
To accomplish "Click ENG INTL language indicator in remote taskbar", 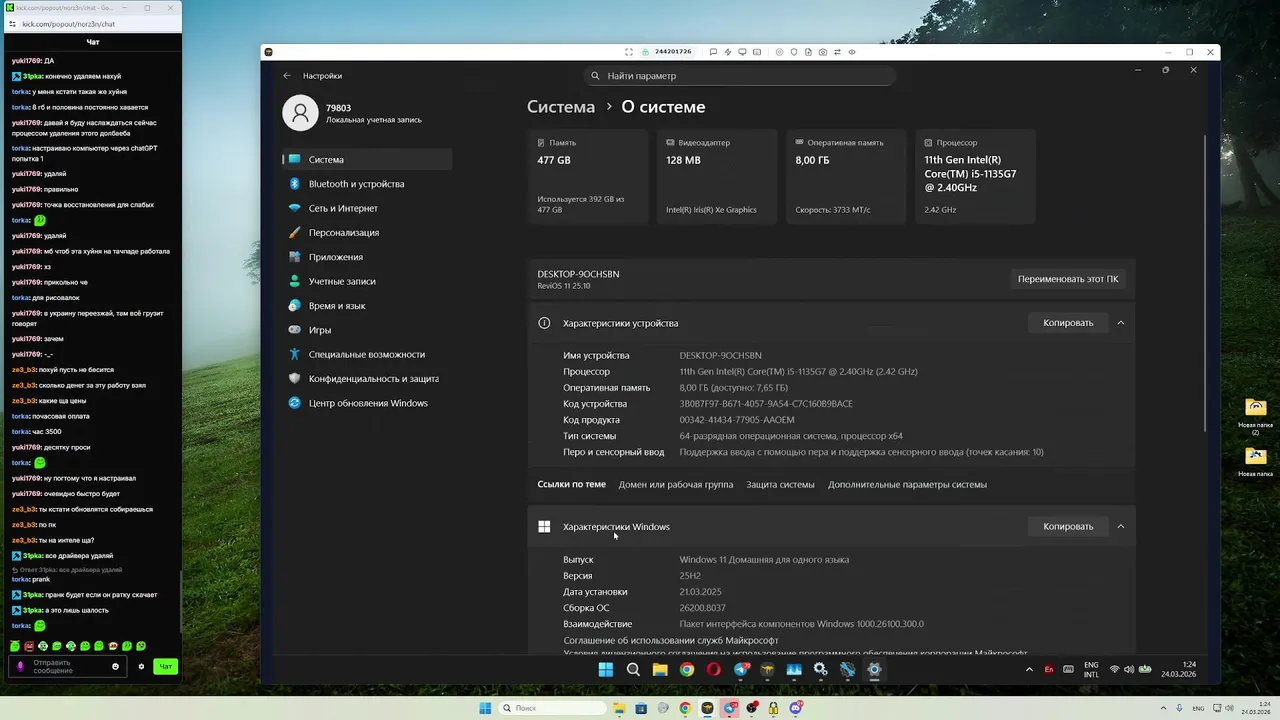I will pyautogui.click(x=1091, y=669).
